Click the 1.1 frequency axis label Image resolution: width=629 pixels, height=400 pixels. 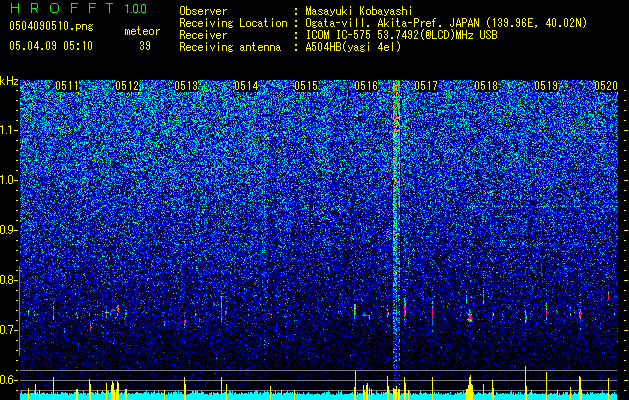coord(7,130)
